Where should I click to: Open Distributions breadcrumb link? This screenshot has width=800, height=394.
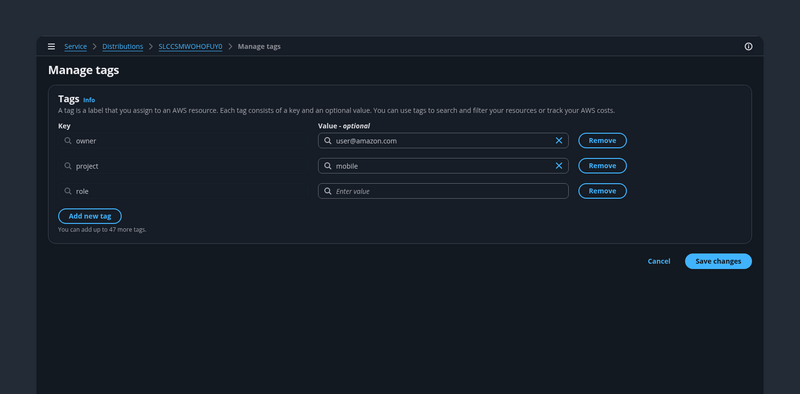pos(122,46)
